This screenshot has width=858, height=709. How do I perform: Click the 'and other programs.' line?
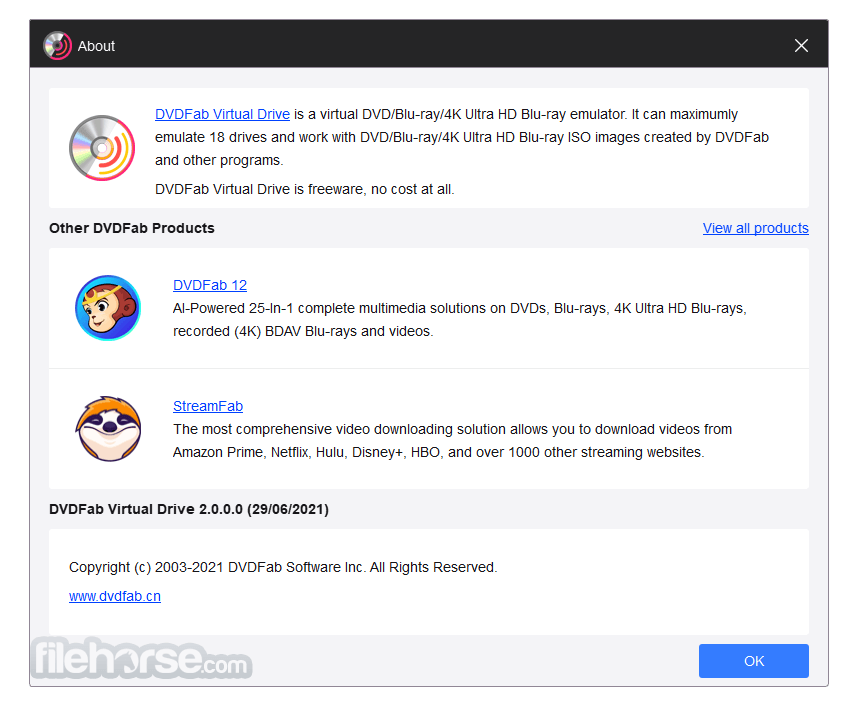[x=219, y=160]
